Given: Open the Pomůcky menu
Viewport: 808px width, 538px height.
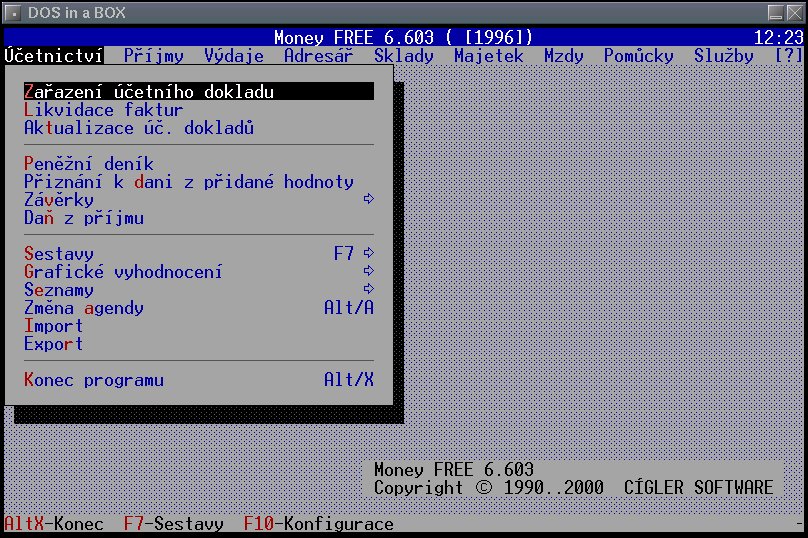Looking at the screenshot, I should pos(639,56).
